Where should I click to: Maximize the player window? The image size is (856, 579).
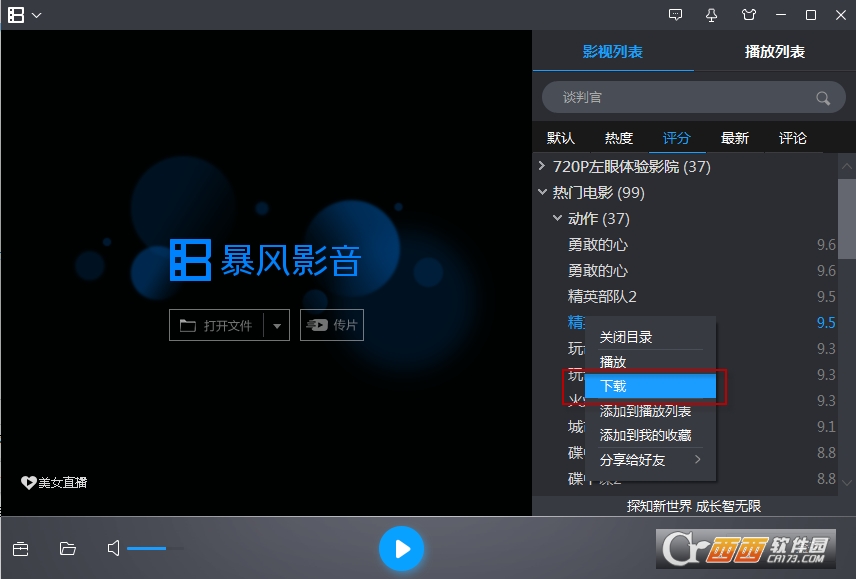811,15
